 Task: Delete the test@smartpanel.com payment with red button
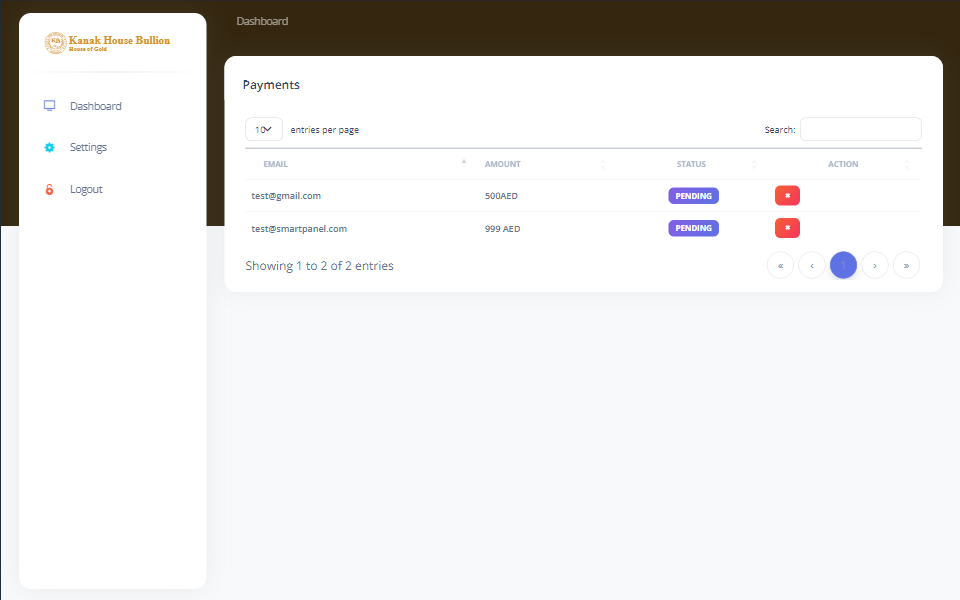tap(787, 229)
